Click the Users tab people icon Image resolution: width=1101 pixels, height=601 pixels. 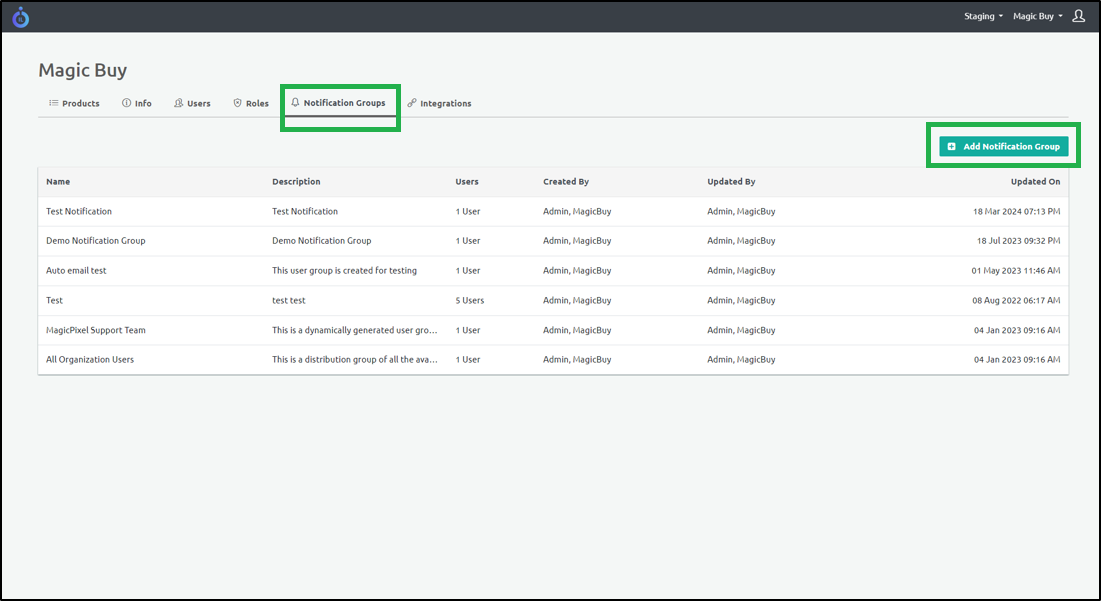click(x=178, y=103)
